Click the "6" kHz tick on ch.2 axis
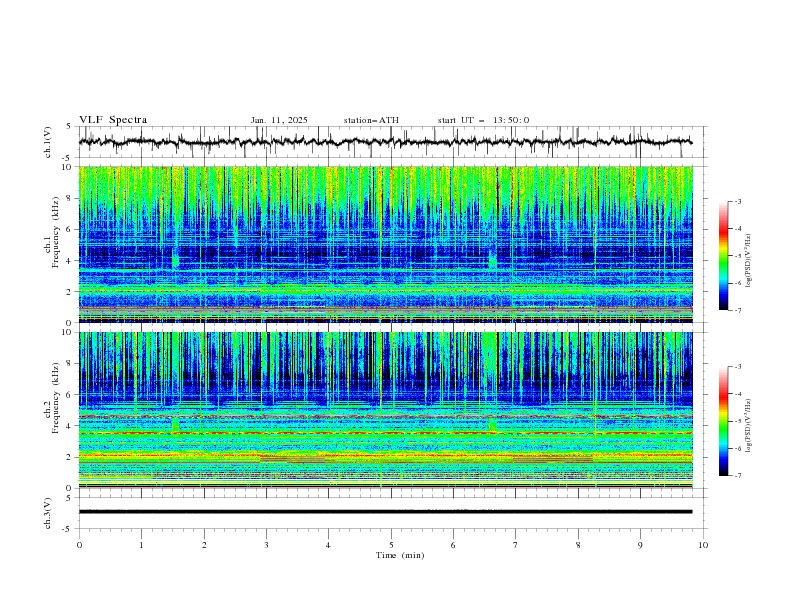This screenshot has height=612, width=792. (70, 395)
